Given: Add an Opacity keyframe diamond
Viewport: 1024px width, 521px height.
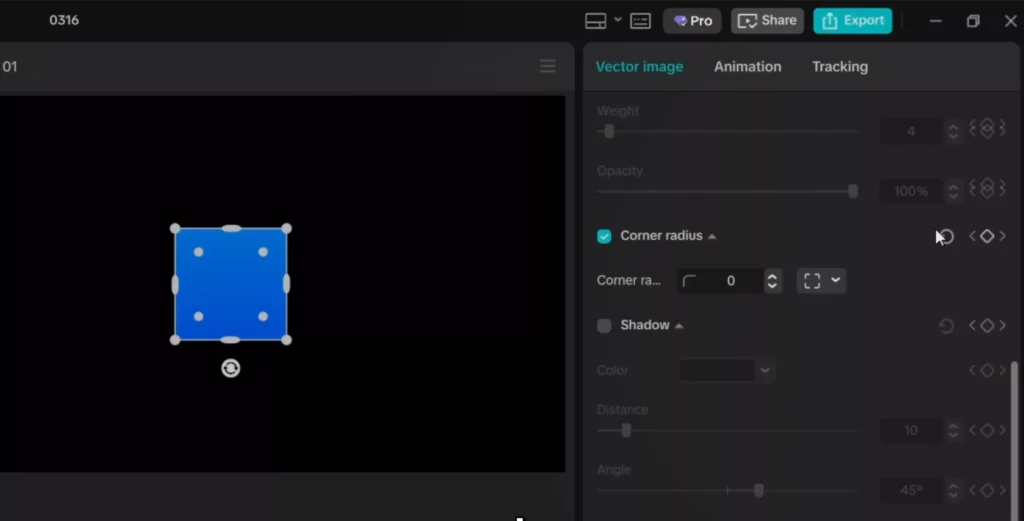Looking at the screenshot, I should pos(987,187).
